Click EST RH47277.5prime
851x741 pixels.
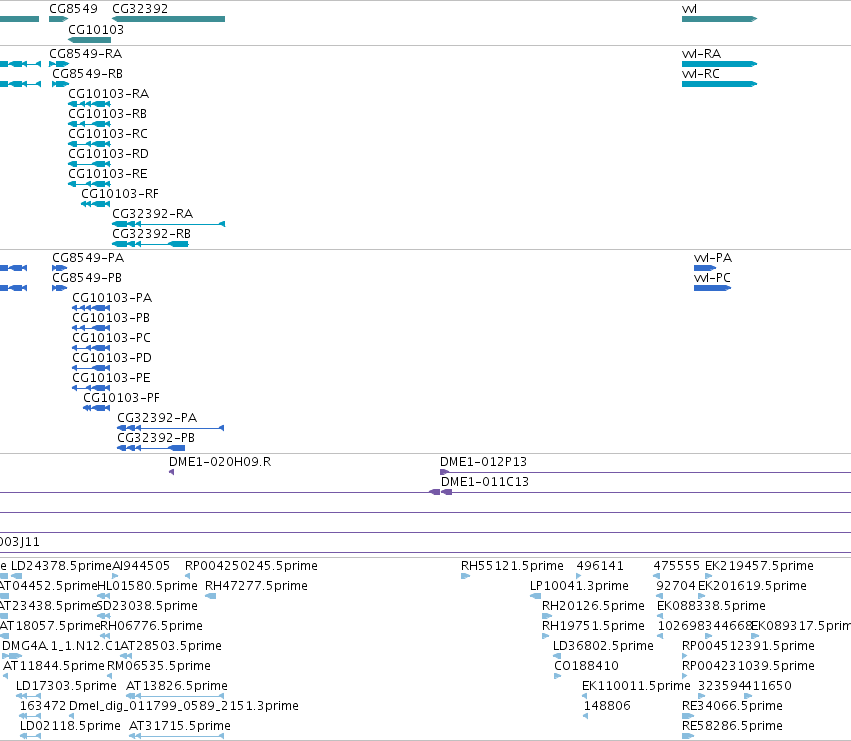pyautogui.click(x=256, y=586)
